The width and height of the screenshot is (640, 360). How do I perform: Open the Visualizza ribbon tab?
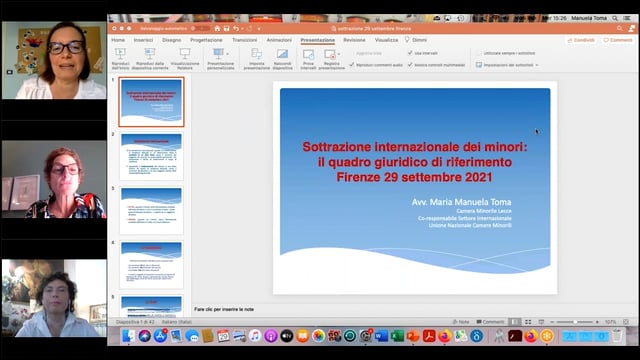click(x=386, y=40)
